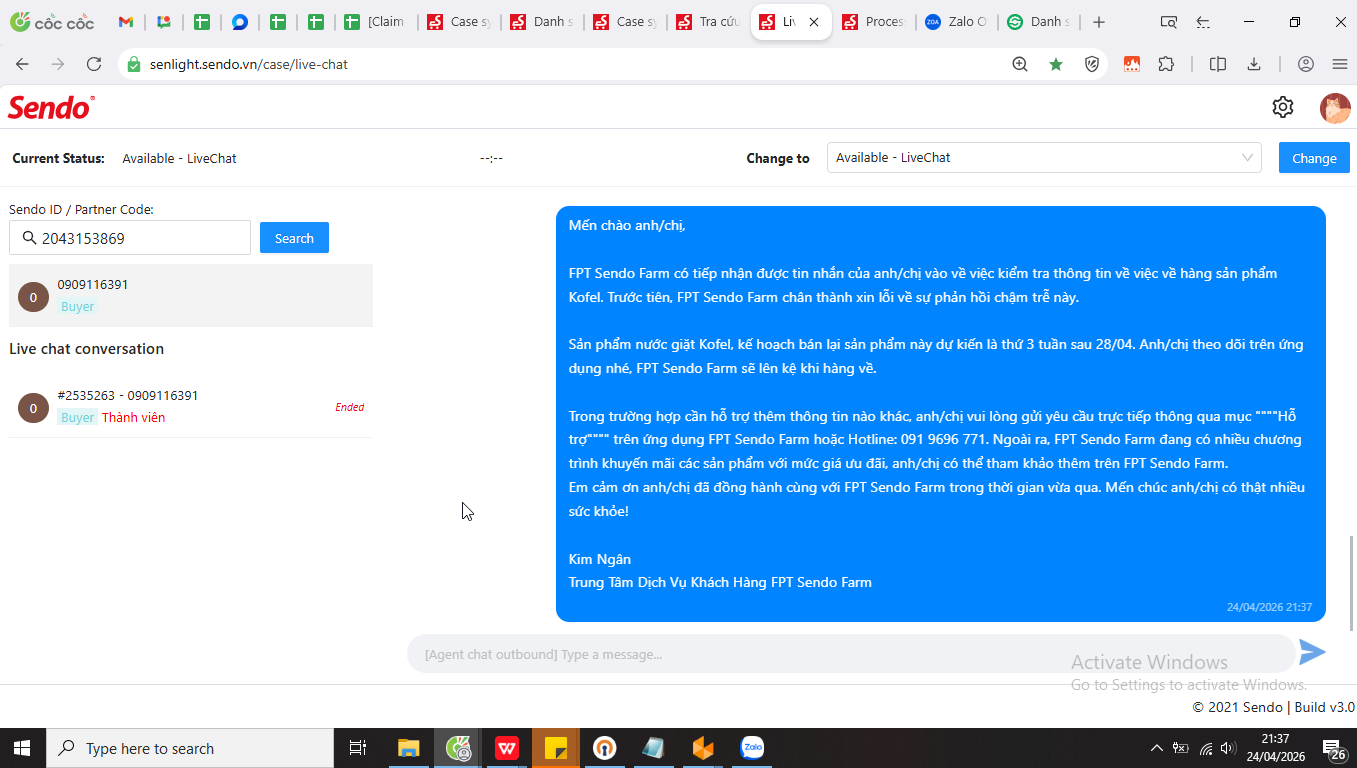Click the 'Thành viên' tag
Image resolution: width=1357 pixels, height=768 pixels.
133,418
